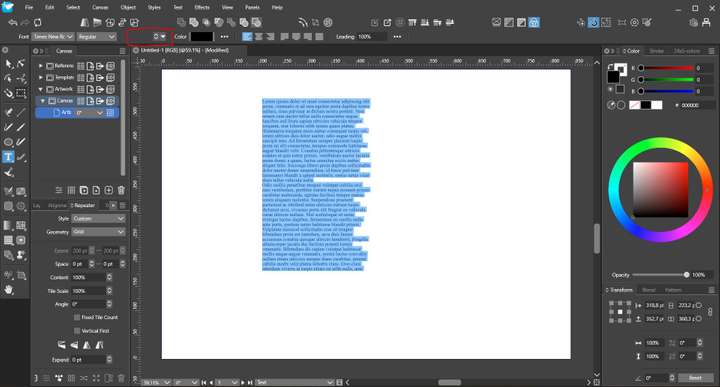
Task: Click the canvas vertical scrollbar thumb
Action: coord(596,239)
